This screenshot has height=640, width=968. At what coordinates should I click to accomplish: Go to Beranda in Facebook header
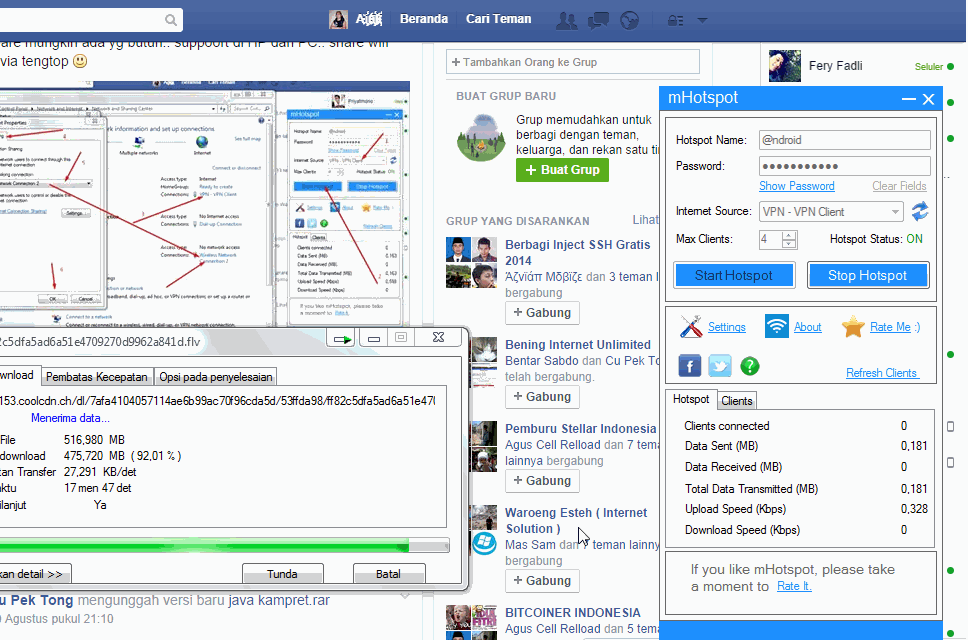424,19
